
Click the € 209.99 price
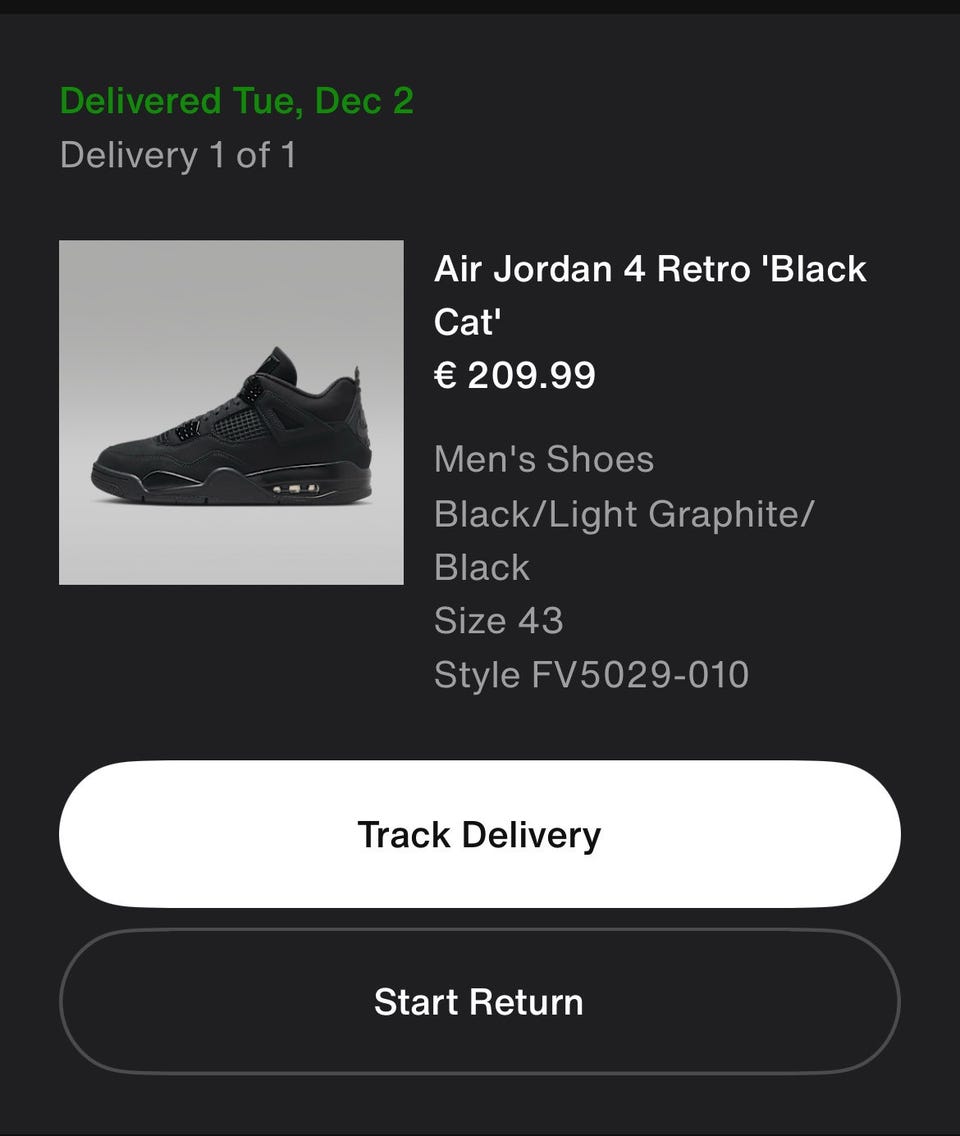tap(515, 375)
